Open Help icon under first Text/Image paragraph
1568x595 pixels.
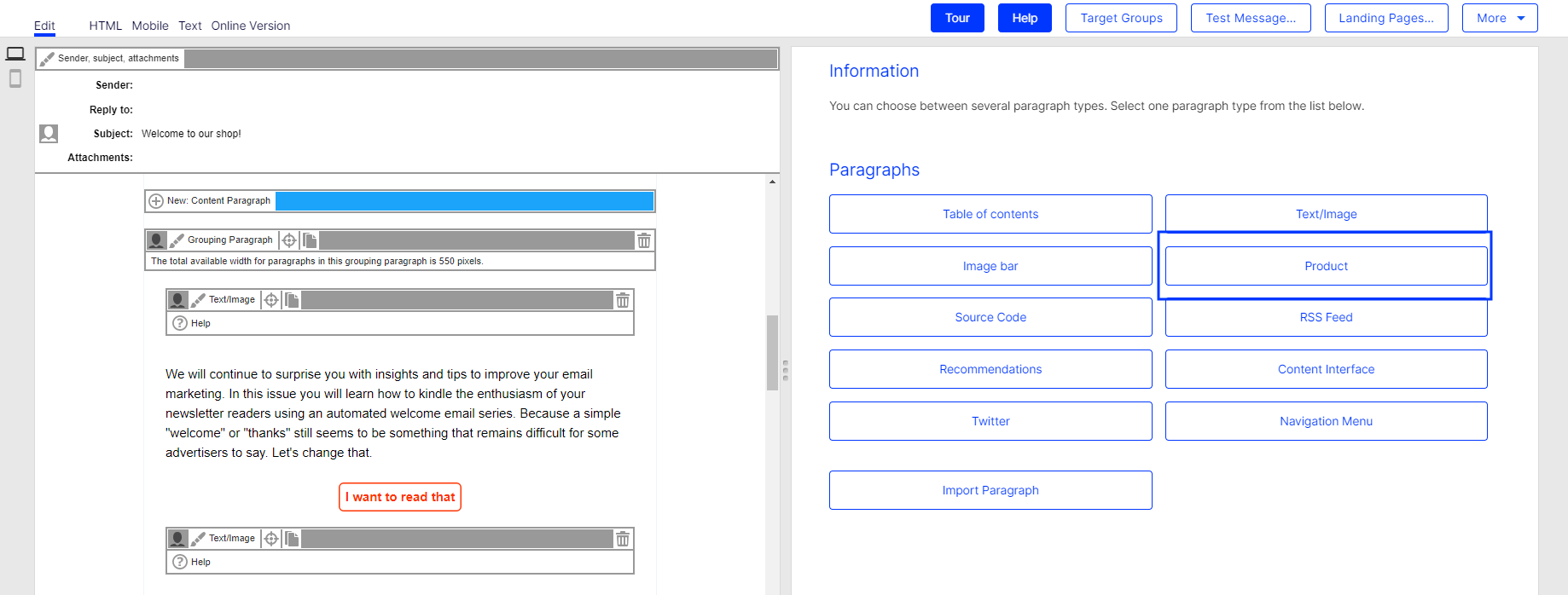(180, 323)
